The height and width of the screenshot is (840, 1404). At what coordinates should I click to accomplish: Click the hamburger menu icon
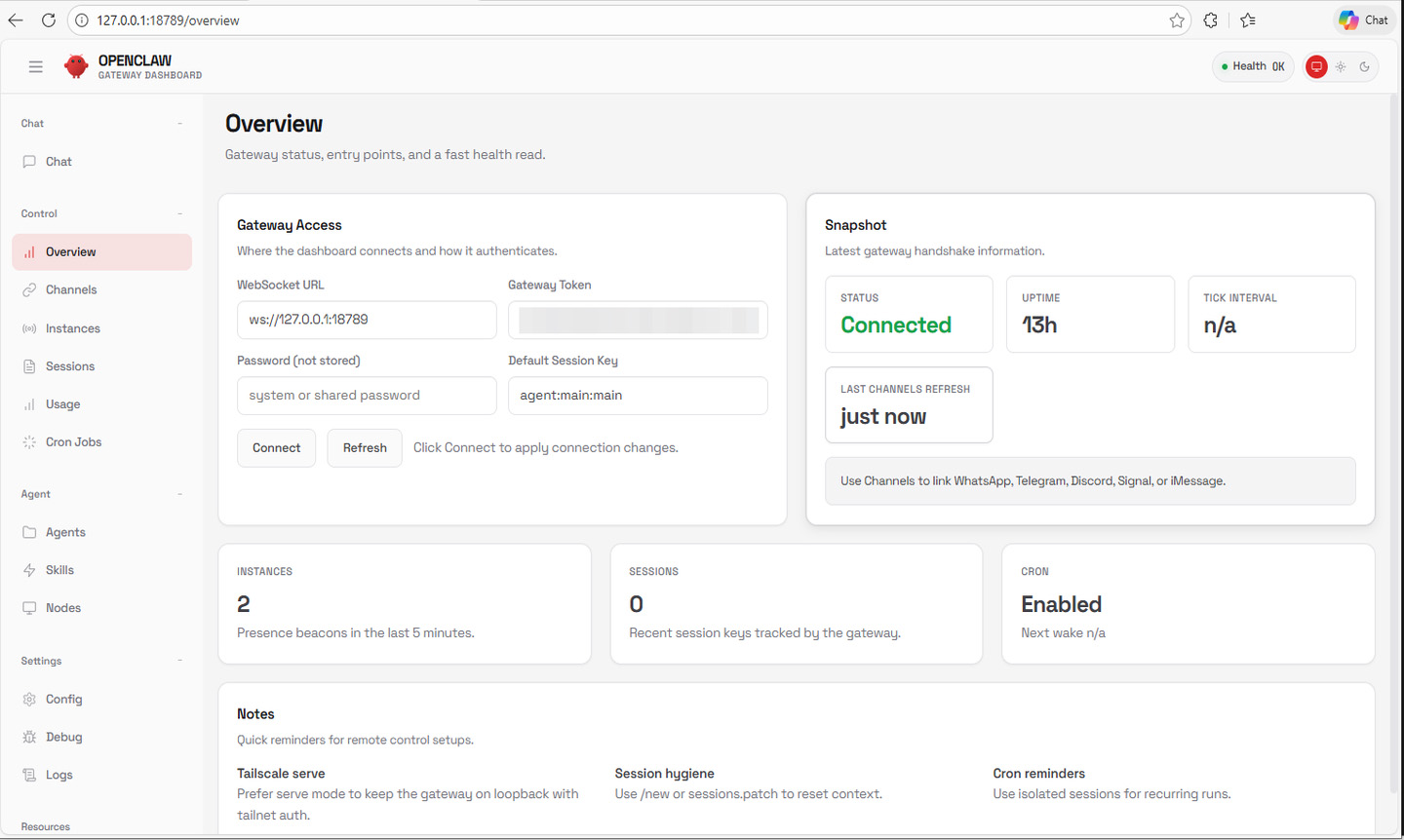(36, 66)
